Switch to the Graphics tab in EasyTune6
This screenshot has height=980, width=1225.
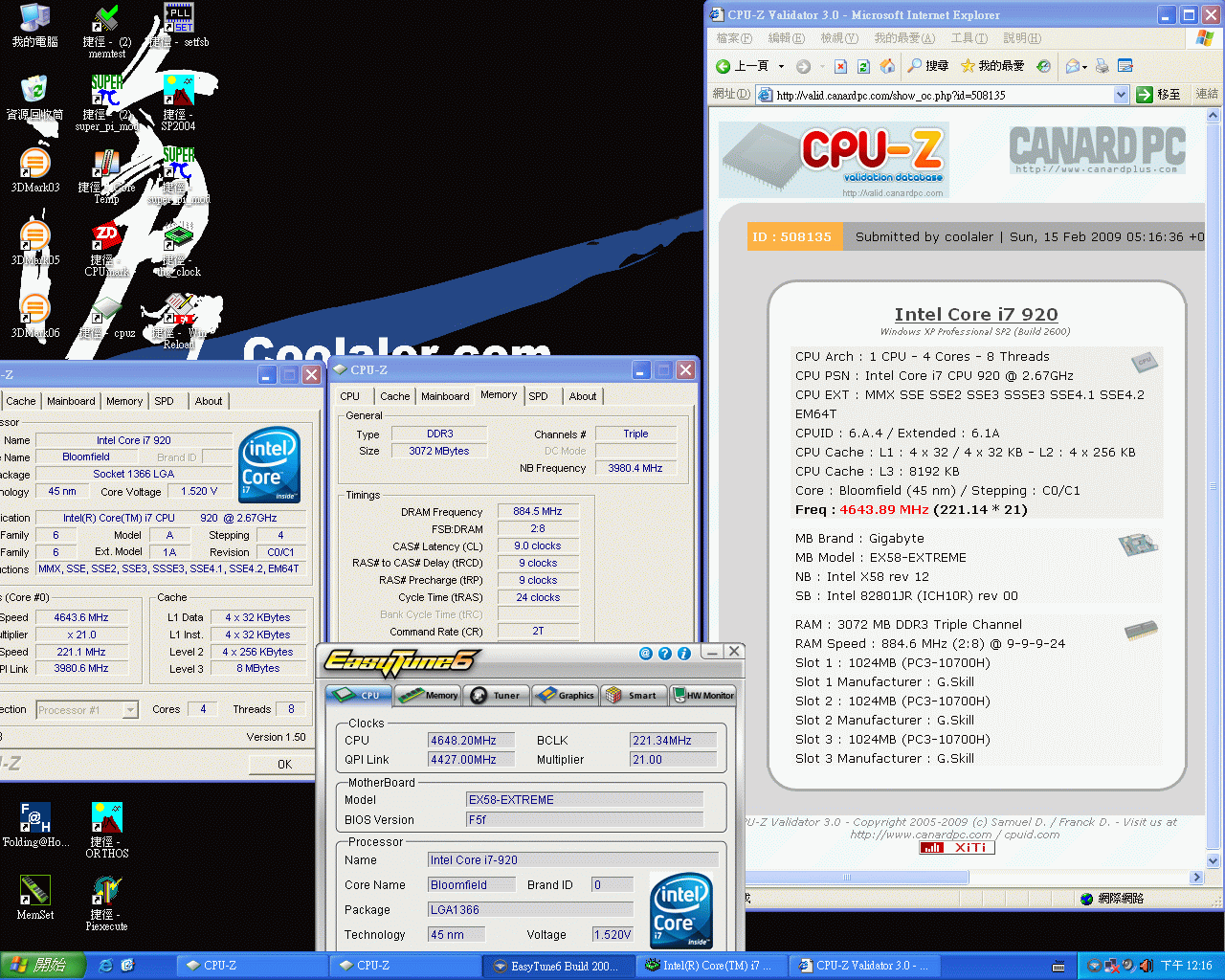point(565,696)
